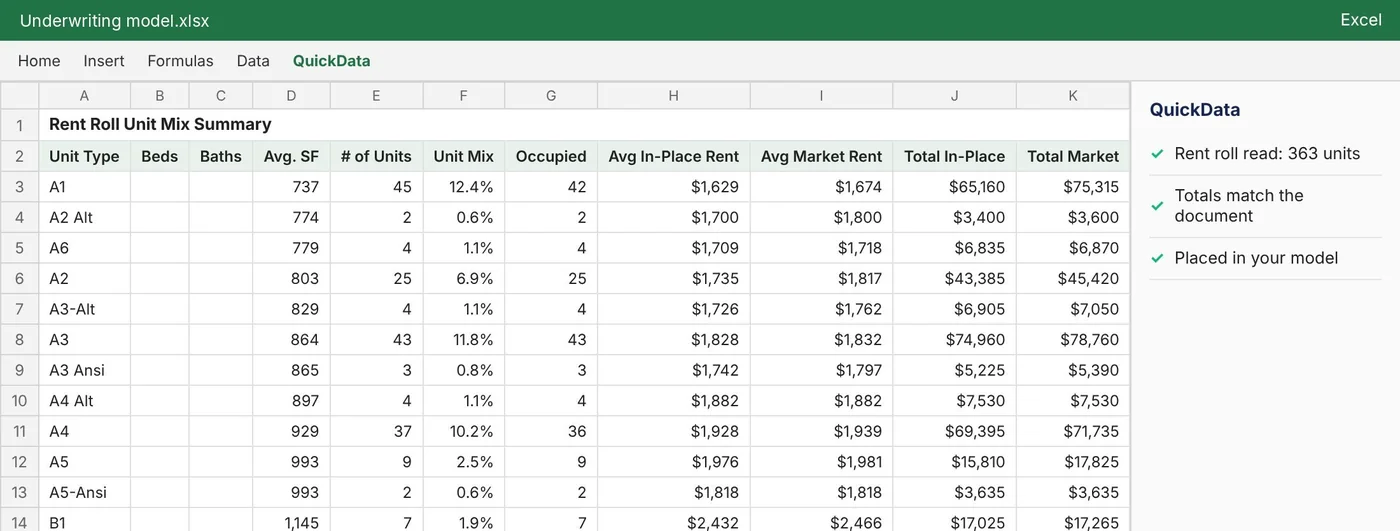1400x531 pixels.
Task: Select row 8 header
Action: 19,340
